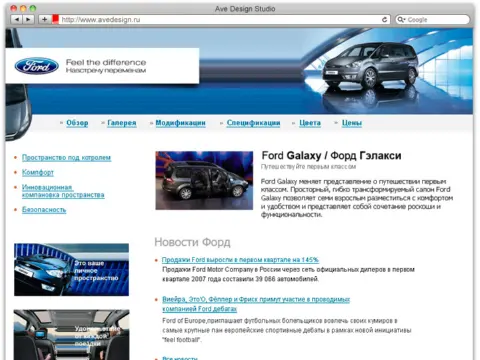Maximize window with the green button
This screenshot has width=480, height=360.
(x=33, y=8)
